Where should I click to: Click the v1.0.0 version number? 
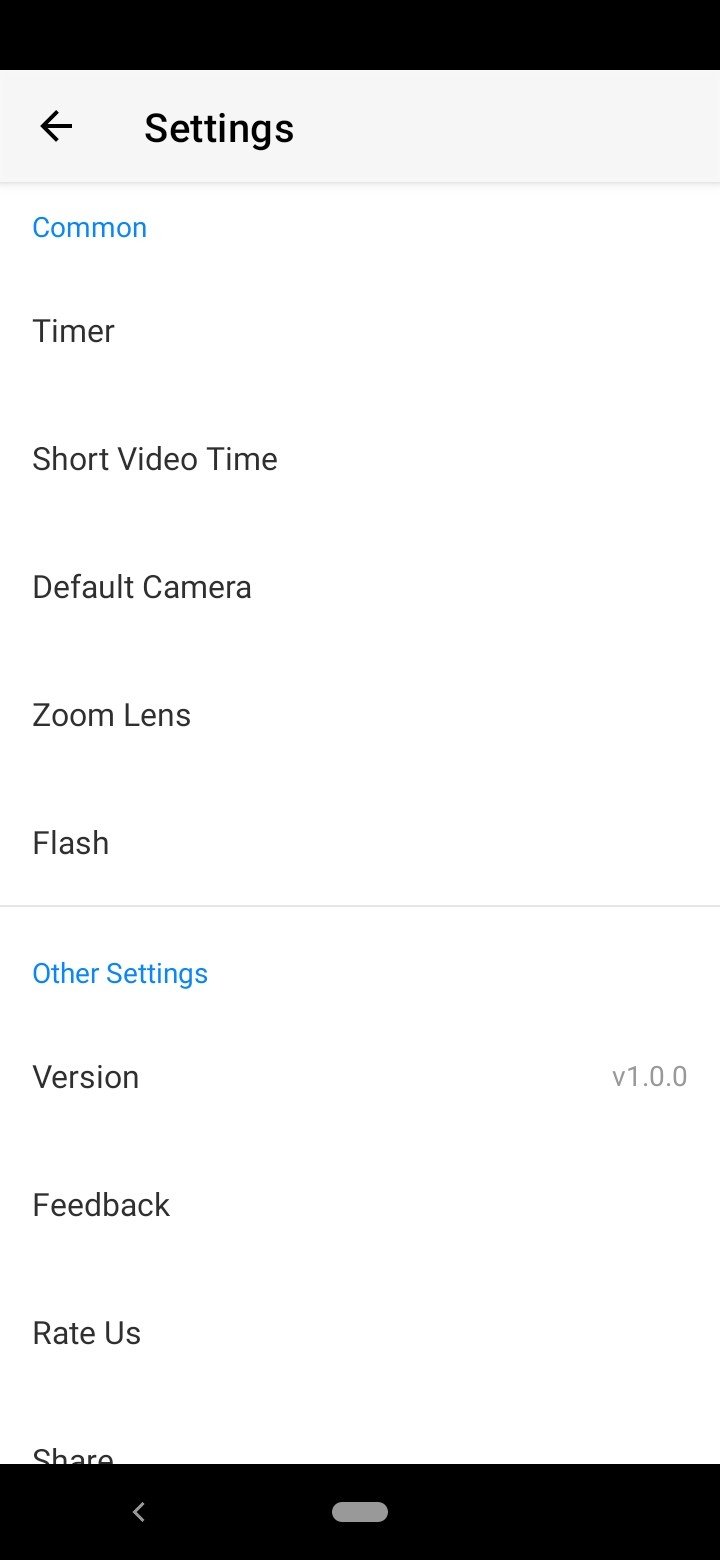(649, 1077)
